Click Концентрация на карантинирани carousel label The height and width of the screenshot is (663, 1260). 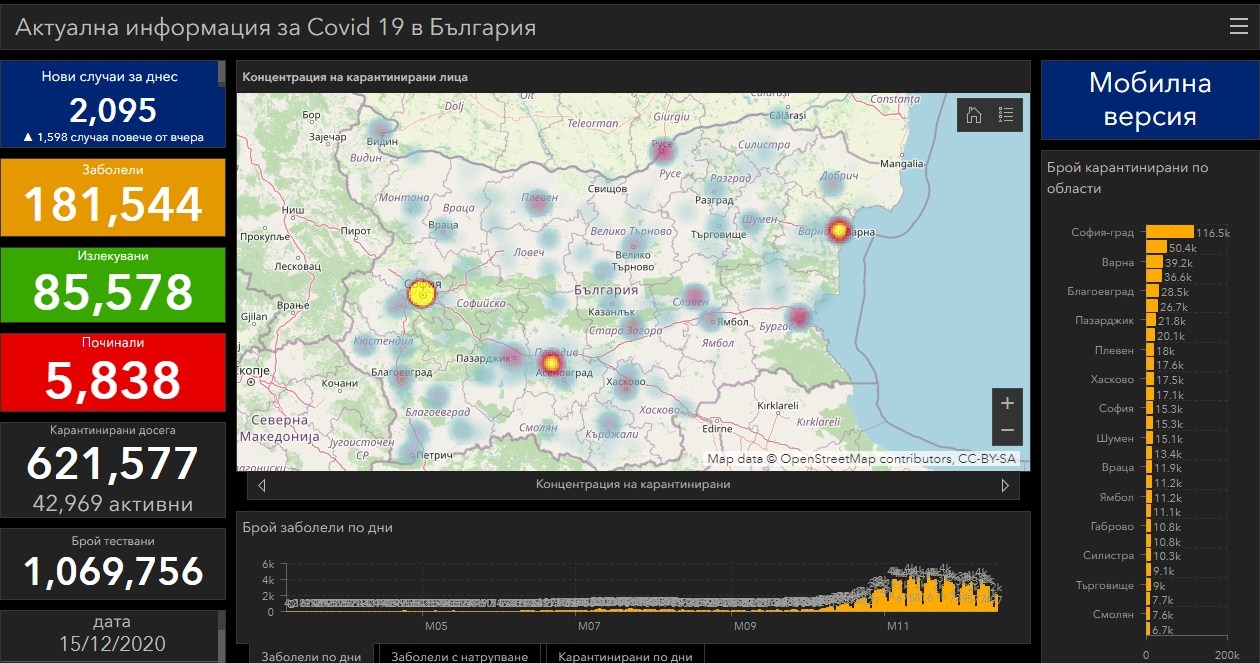[633, 485]
